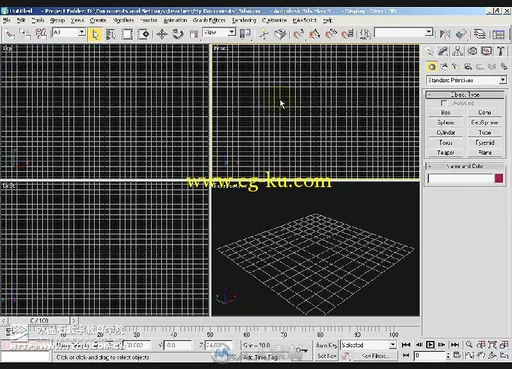Toggle the Spinner Snap button
Screen dimensions: 512x369
point(348,34)
